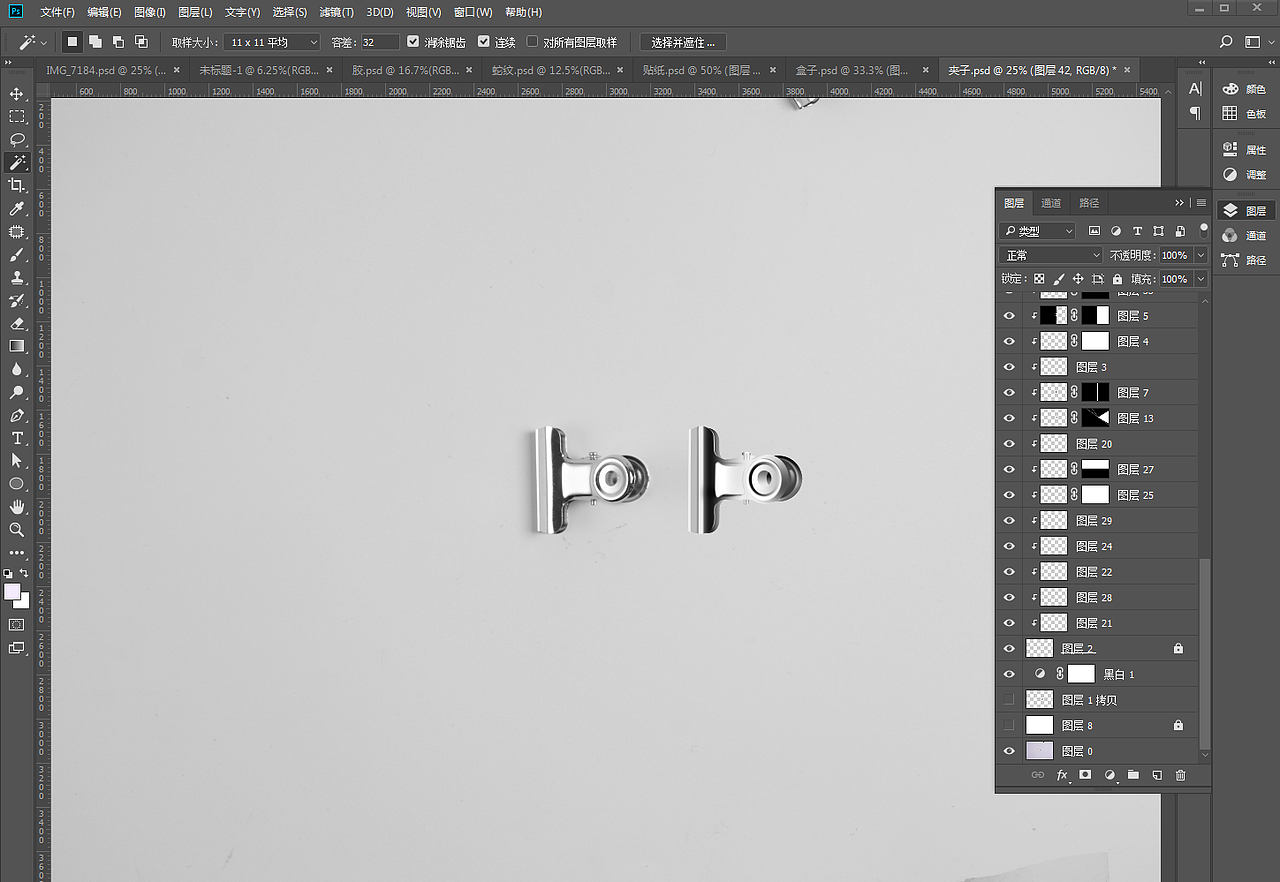Viewport: 1280px width, 882px height.
Task: Hide 图层 5 using its eye icon
Action: point(1009,316)
